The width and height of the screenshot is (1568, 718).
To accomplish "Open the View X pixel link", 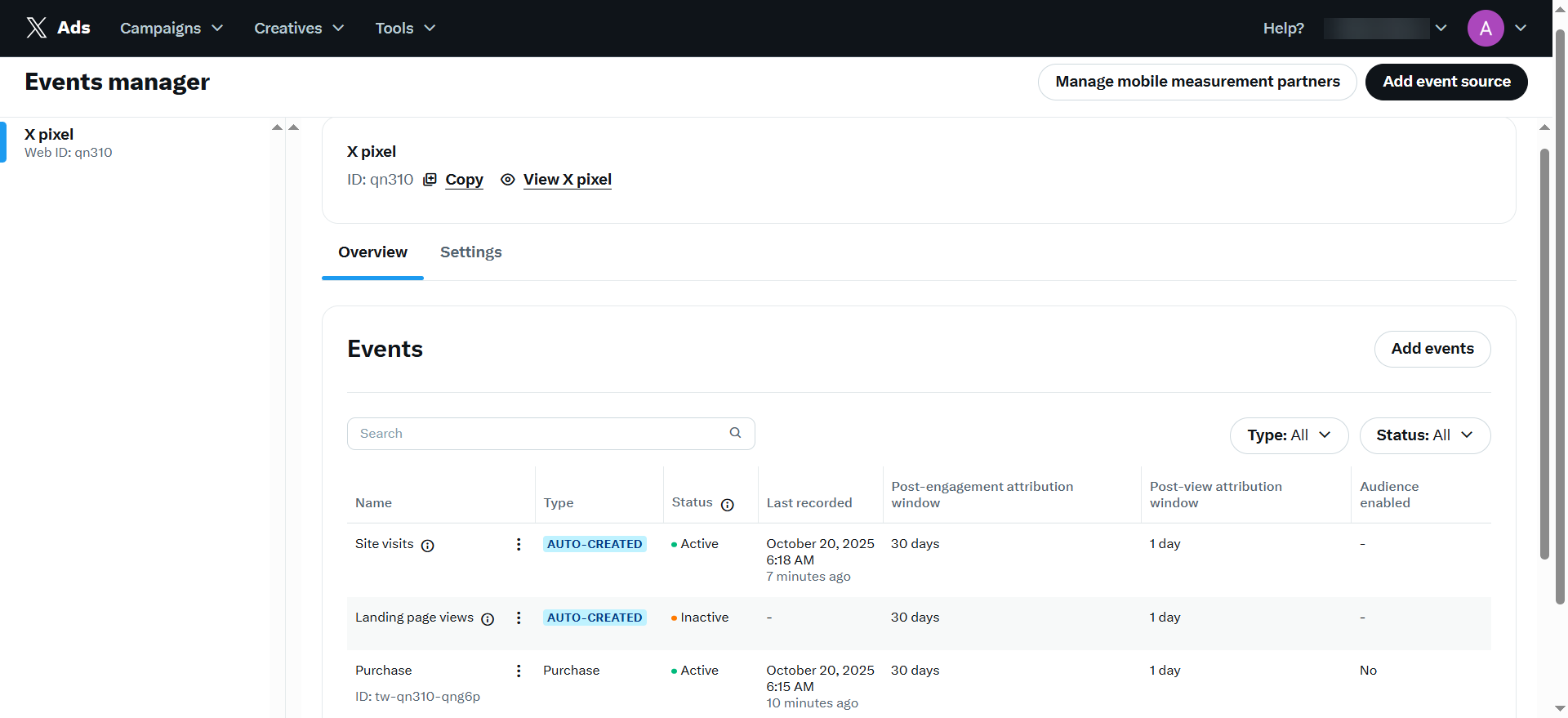I will 568,180.
